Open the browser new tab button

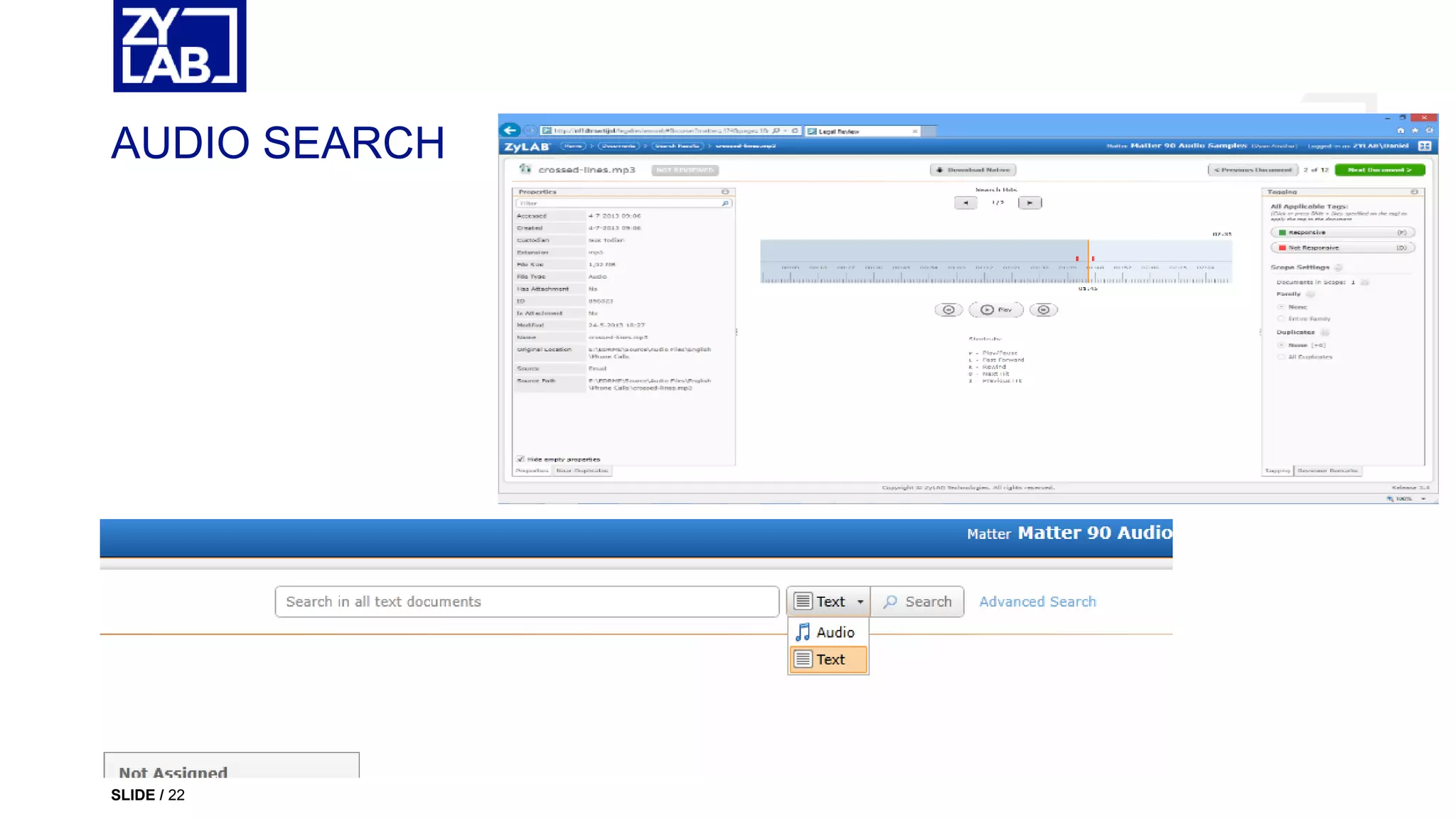[929, 131]
